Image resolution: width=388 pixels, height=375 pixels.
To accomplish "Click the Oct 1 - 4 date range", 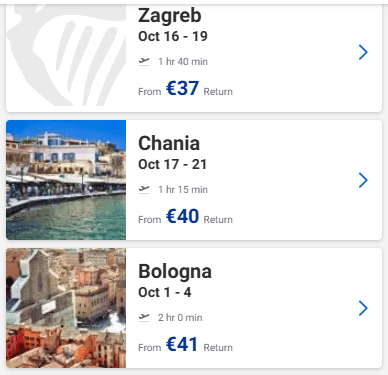I will [165, 292].
